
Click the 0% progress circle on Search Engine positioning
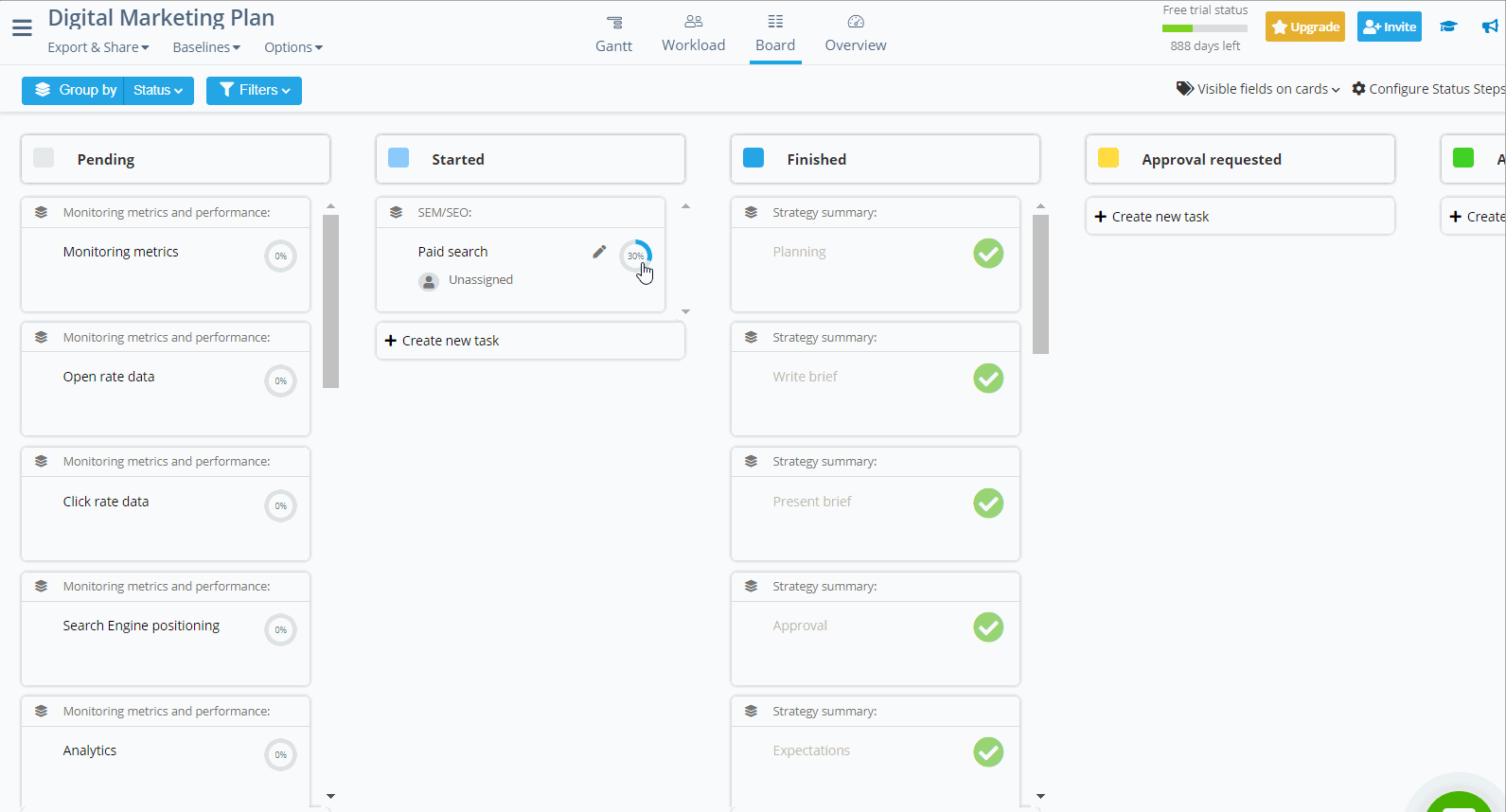(280, 630)
